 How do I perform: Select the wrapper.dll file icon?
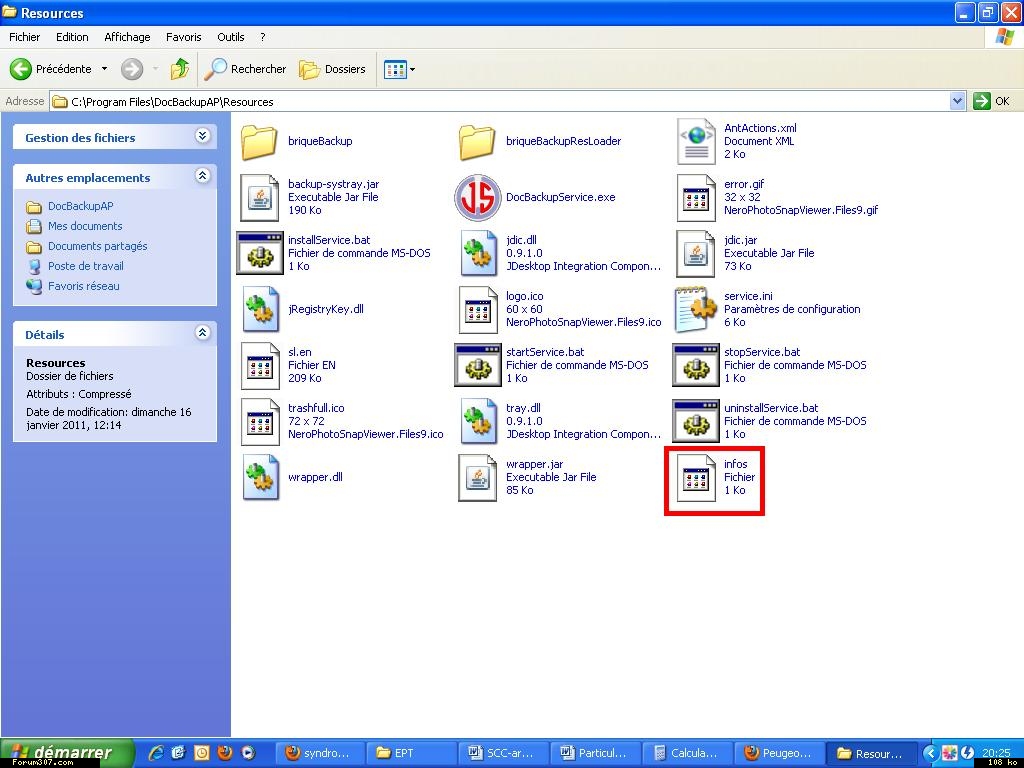261,477
